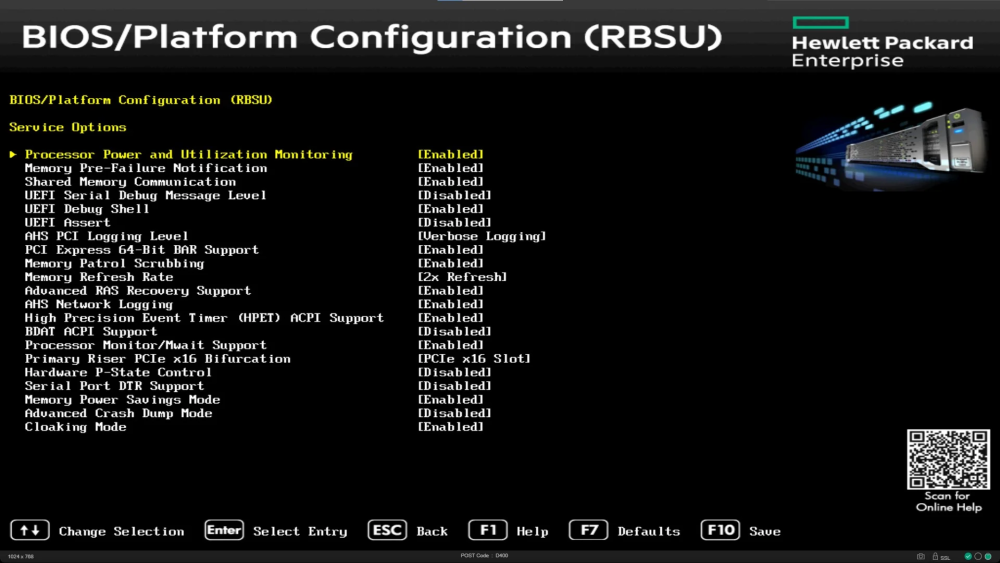Click the 1024 x 768 resolution status text

[21, 557]
